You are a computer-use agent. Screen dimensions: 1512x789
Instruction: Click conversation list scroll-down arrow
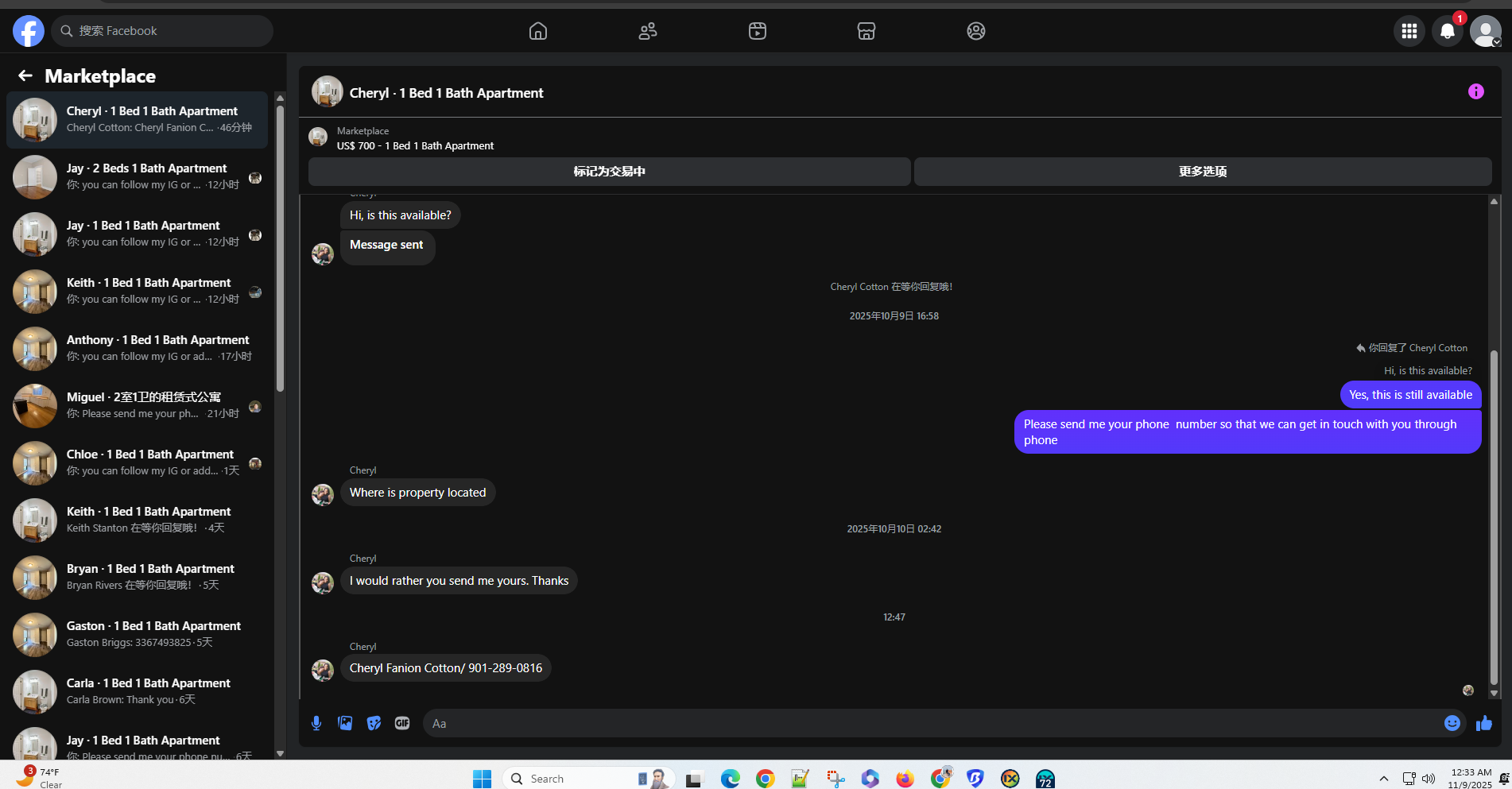point(280,753)
